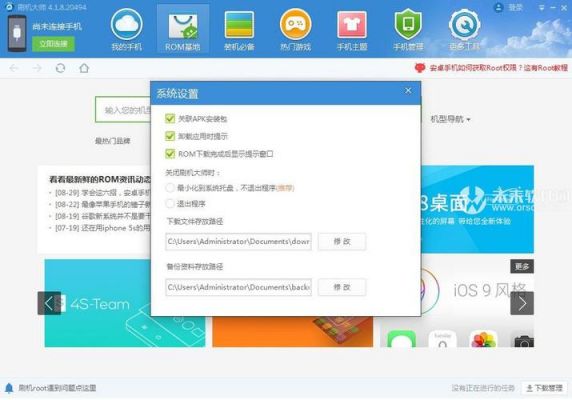Open the 我的手机 cloud icon

[x=126, y=25]
